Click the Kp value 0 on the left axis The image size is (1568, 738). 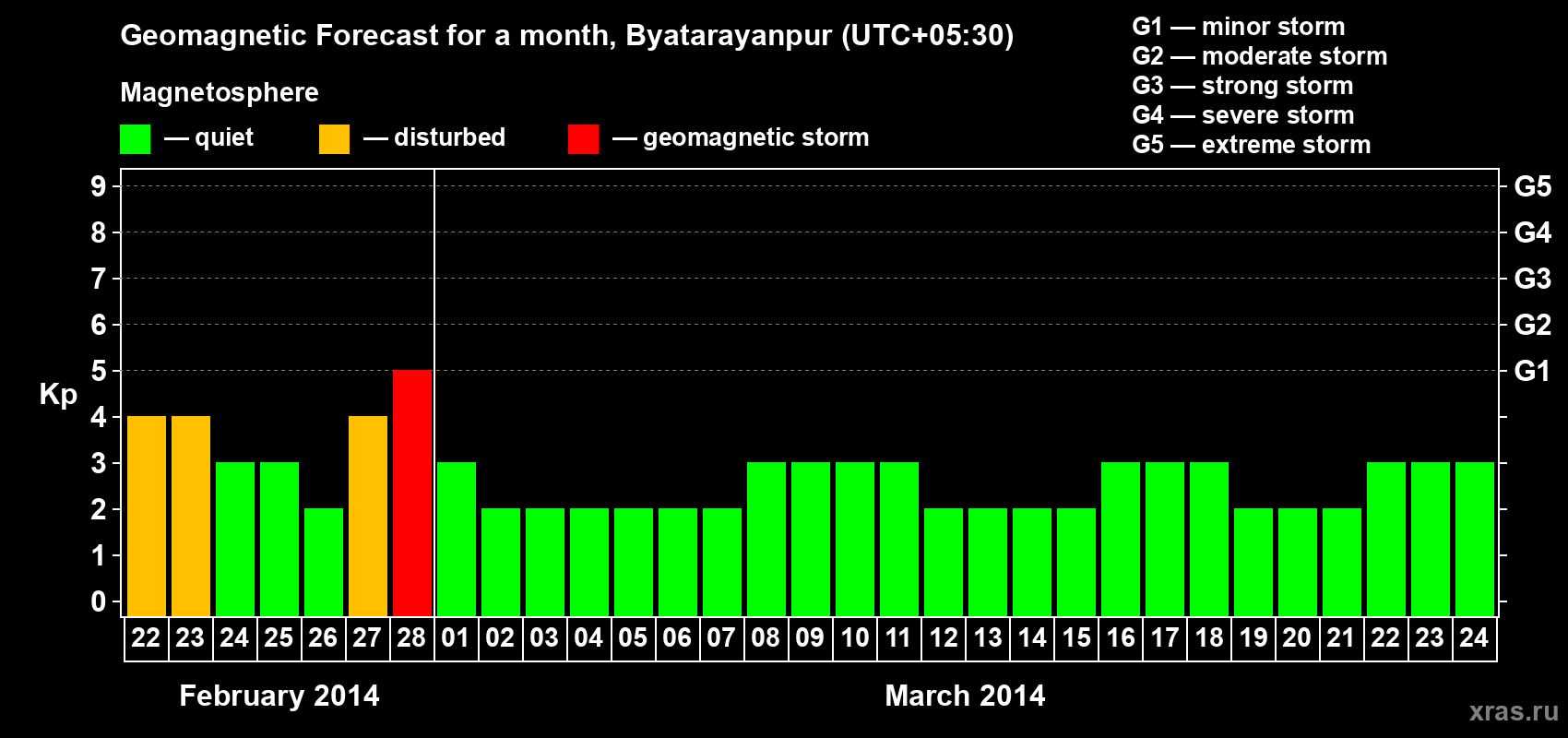99,601
